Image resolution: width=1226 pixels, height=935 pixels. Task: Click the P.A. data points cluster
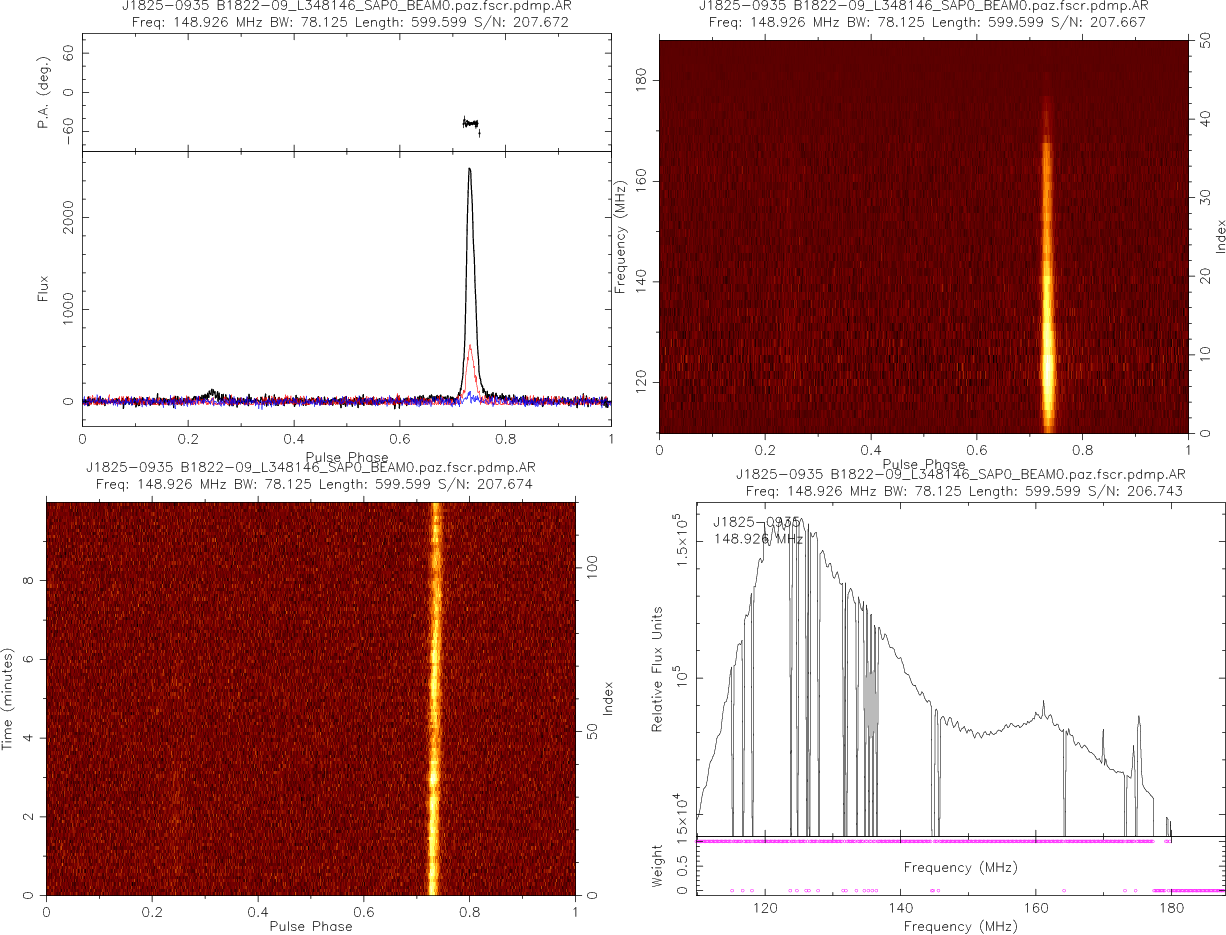(x=470, y=123)
